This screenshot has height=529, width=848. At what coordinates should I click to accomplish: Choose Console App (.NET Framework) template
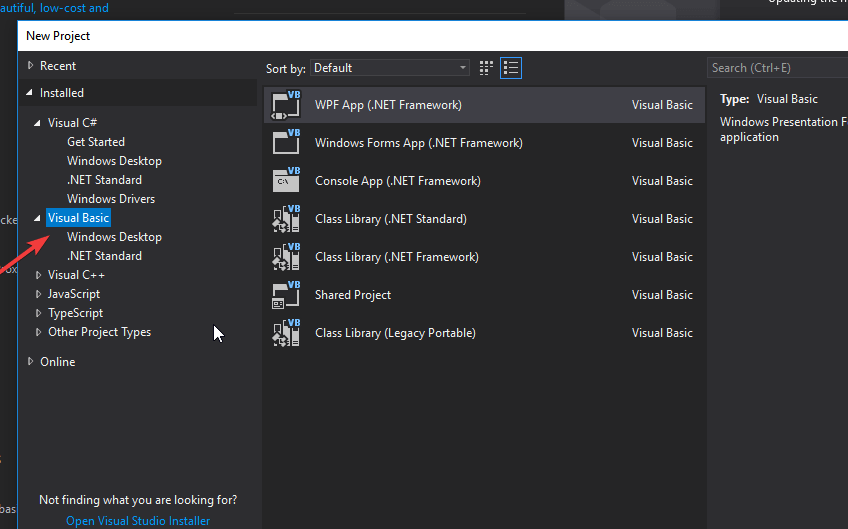pyautogui.click(x=485, y=181)
